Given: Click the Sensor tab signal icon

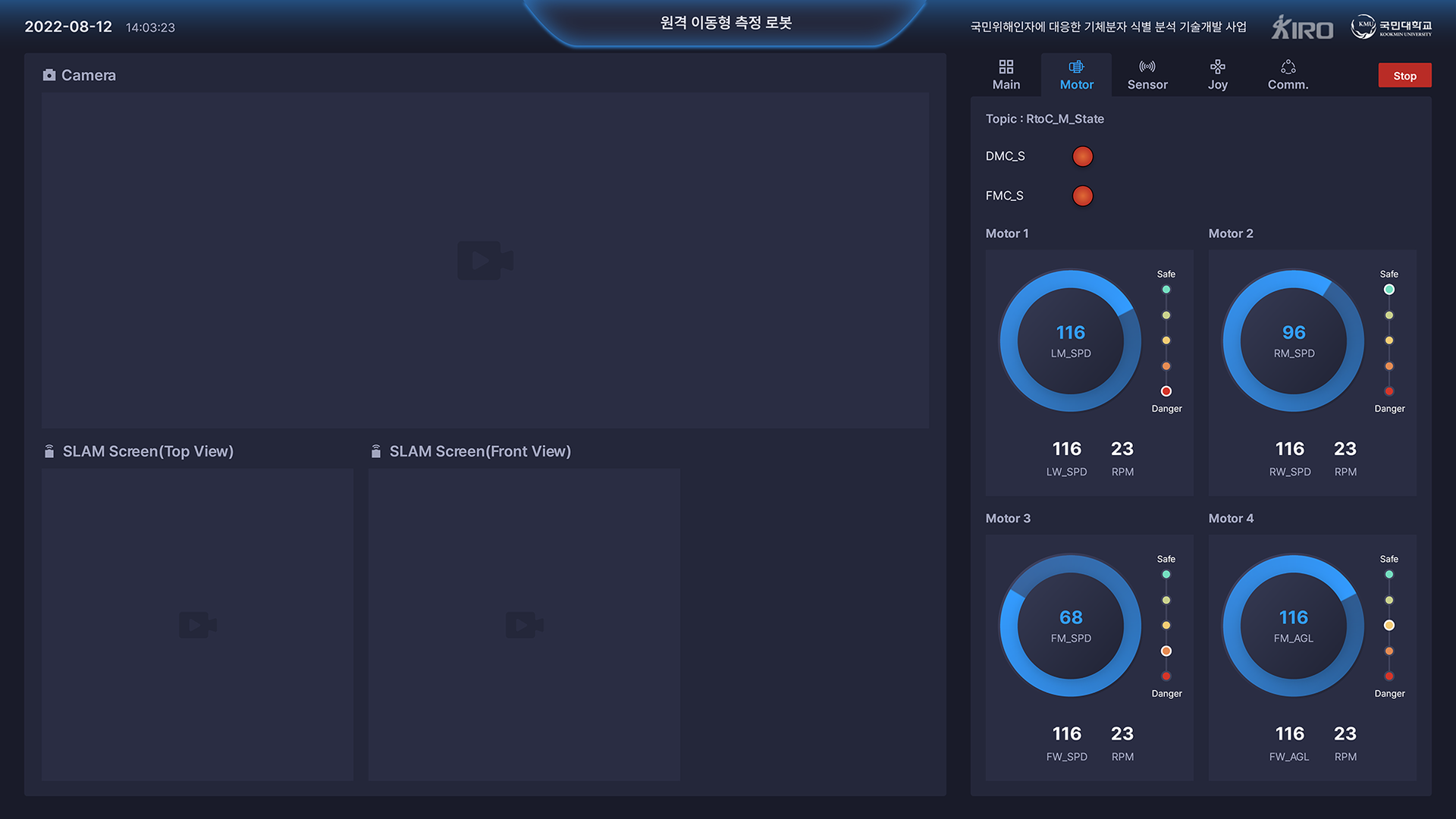Looking at the screenshot, I should pos(1147,67).
